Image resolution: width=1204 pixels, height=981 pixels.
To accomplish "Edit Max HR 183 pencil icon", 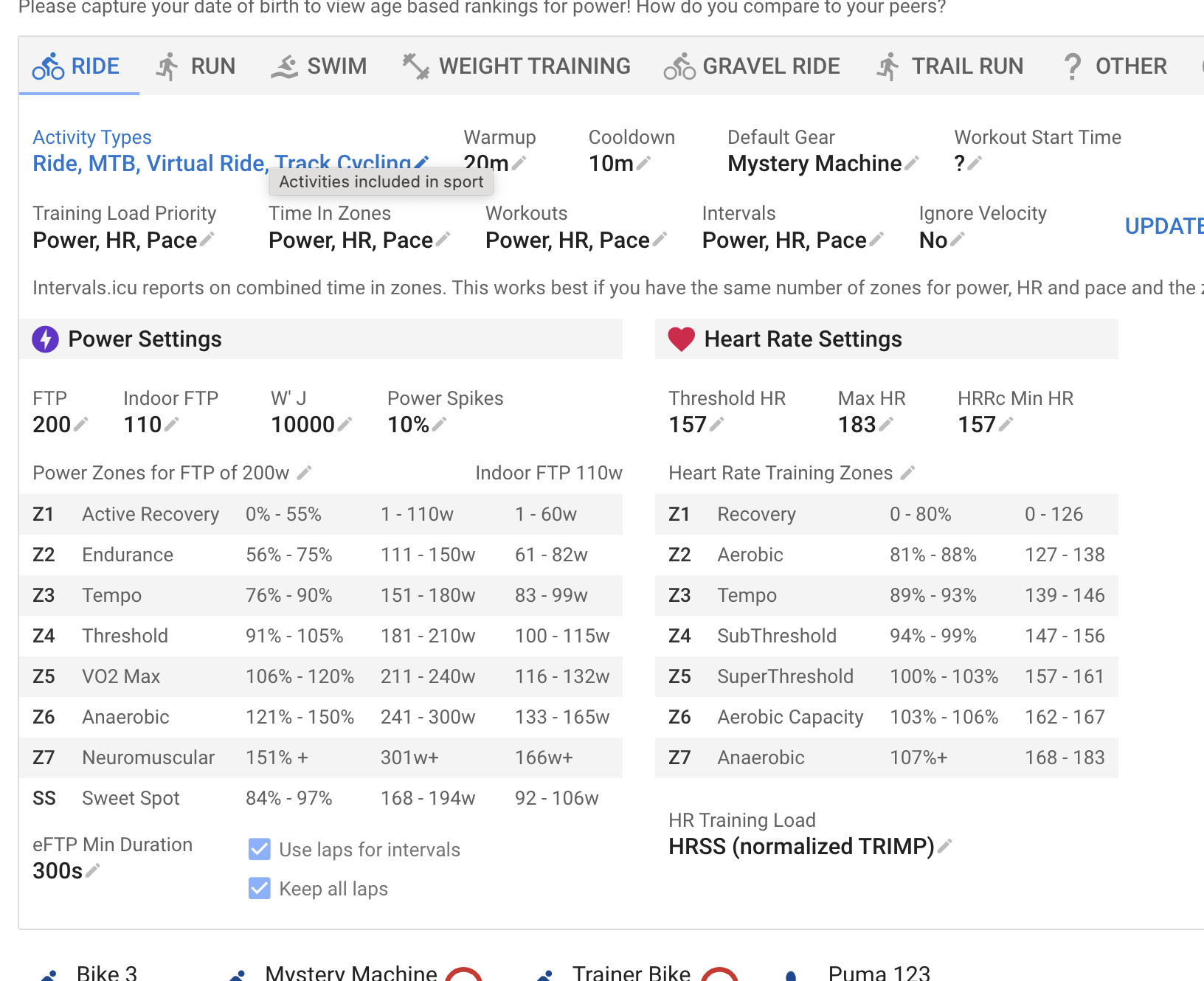I will 886,423.
